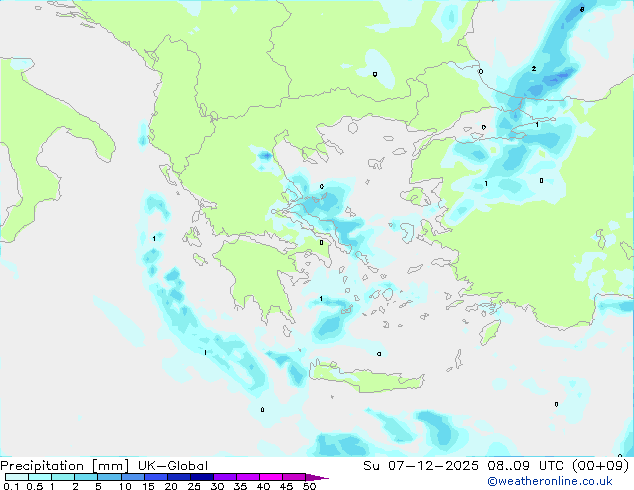Click the legend label '0.1'
This screenshot has height=490, width=634.
[11, 486]
